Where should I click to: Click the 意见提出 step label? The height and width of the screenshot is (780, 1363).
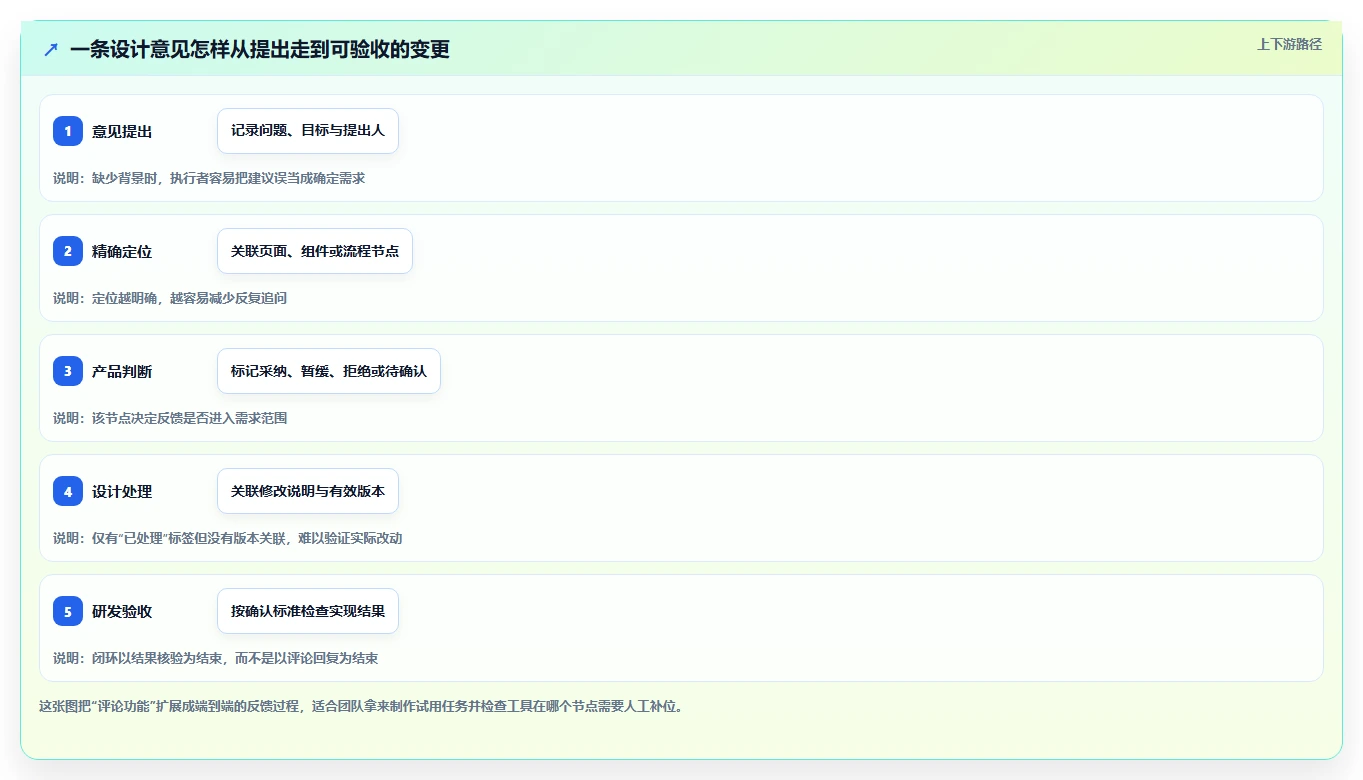click(122, 131)
